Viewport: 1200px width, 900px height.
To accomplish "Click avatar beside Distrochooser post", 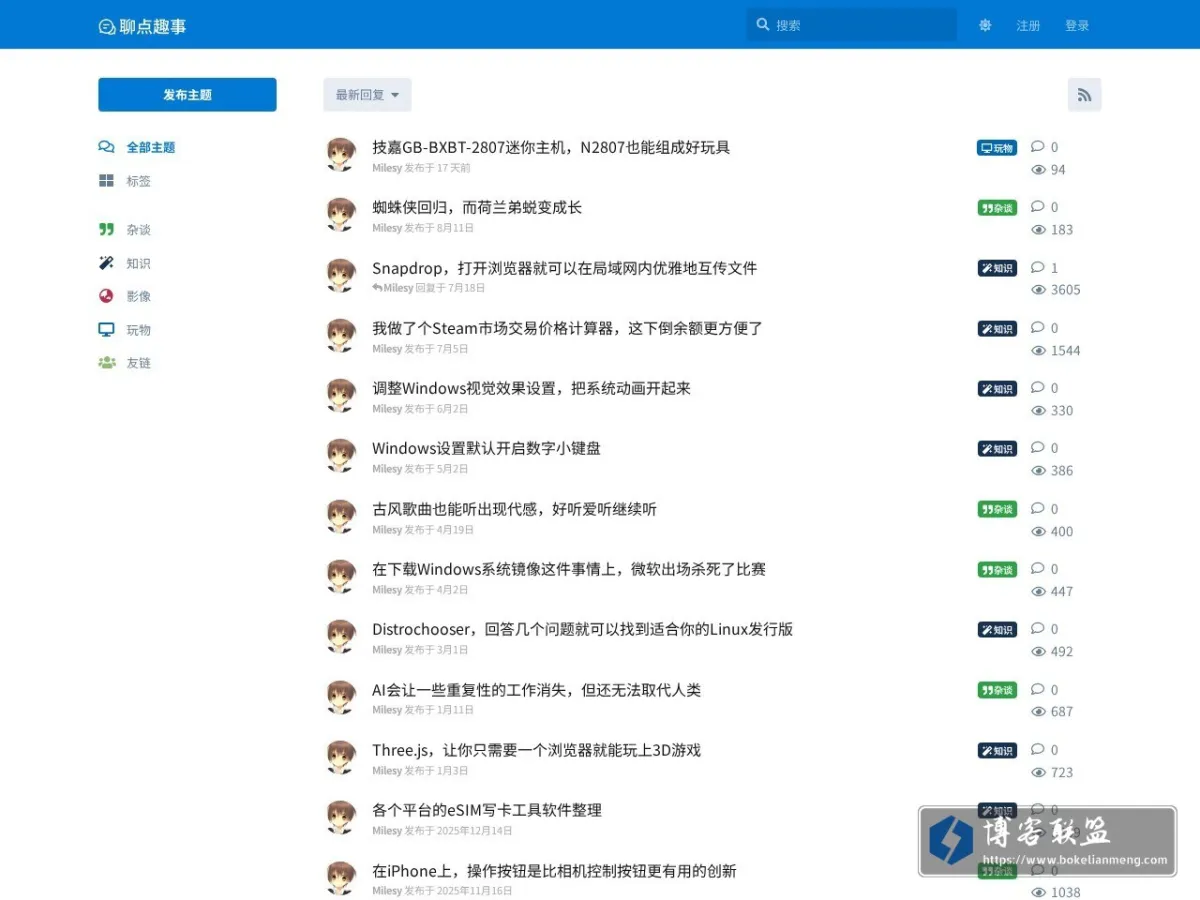I will pyautogui.click(x=341, y=637).
